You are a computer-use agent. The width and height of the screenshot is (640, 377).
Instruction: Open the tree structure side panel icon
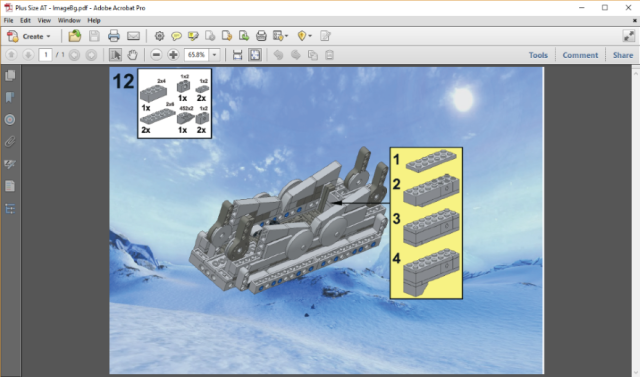pyautogui.click(x=10, y=209)
